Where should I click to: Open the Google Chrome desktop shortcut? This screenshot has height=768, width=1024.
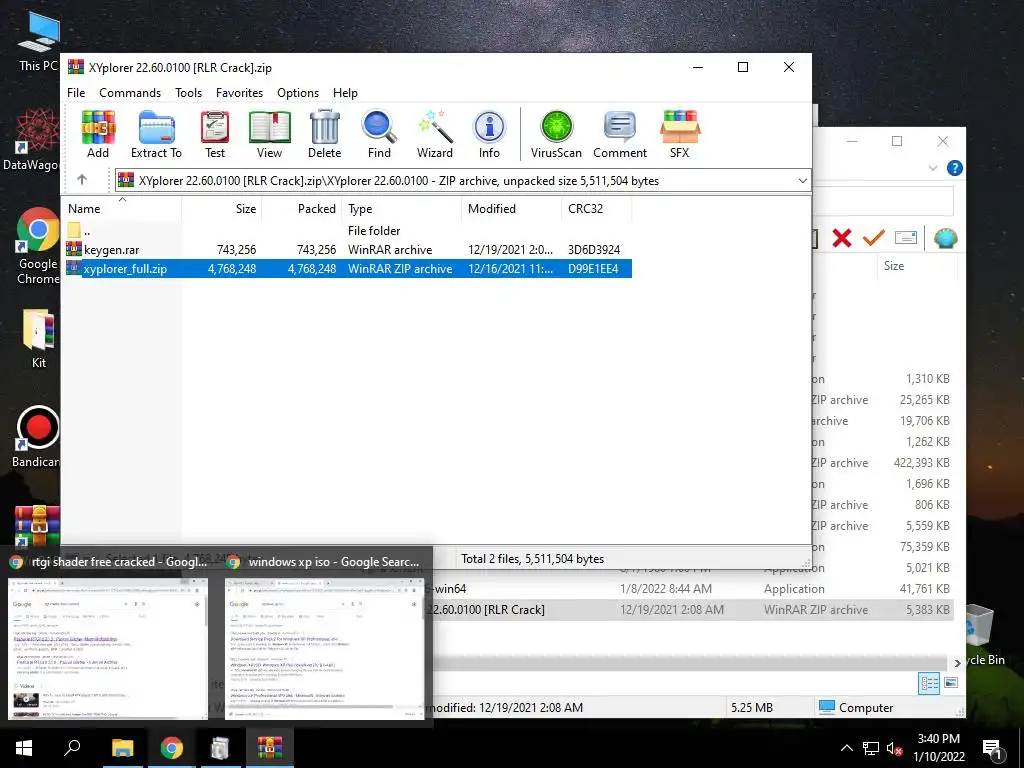point(38,246)
